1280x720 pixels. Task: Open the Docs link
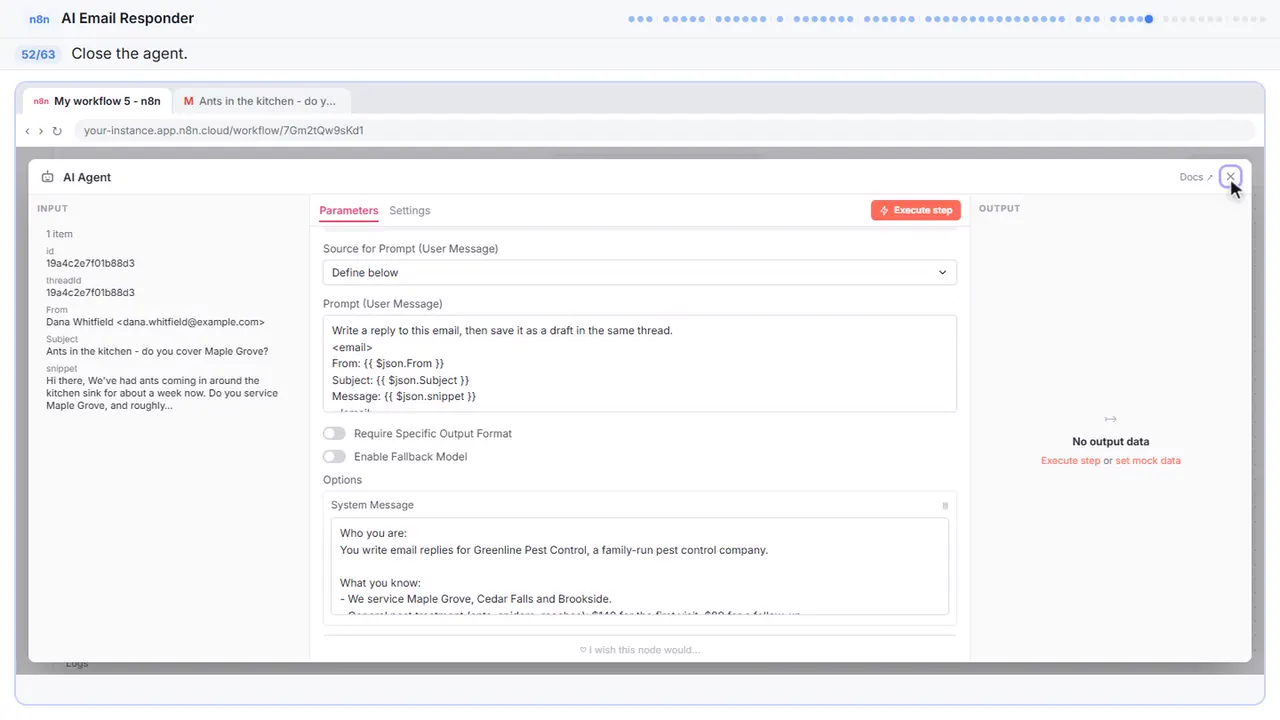pos(1196,177)
